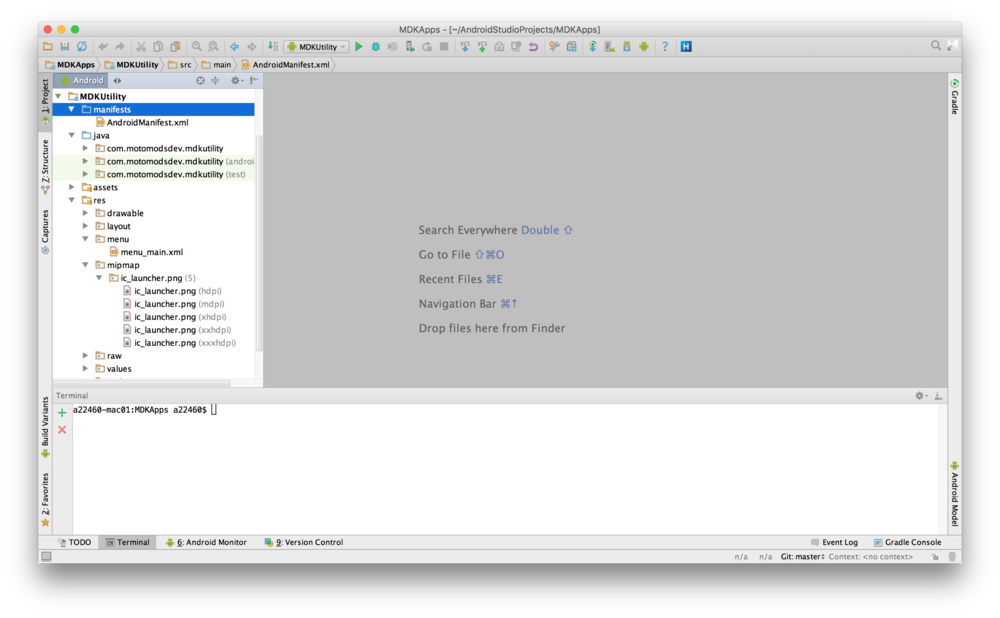Collapse the MDKUtility root node
Viewport: 1000px width, 618px height.
[x=59, y=96]
